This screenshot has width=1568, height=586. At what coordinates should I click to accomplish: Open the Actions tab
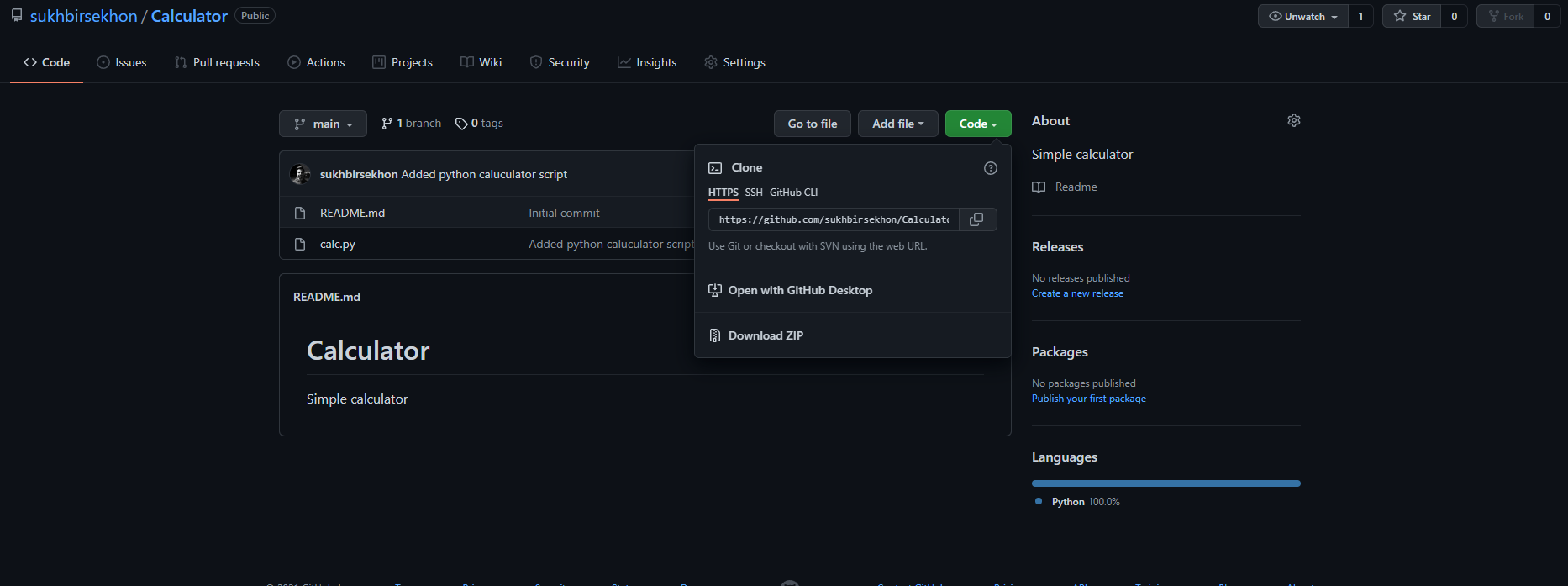pyautogui.click(x=316, y=62)
